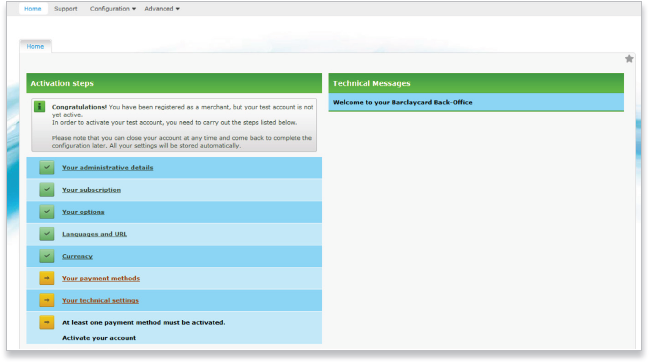The height and width of the screenshot is (364, 650).
Task: Open the Configuration dropdown menu
Action: (x=113, y=9)
